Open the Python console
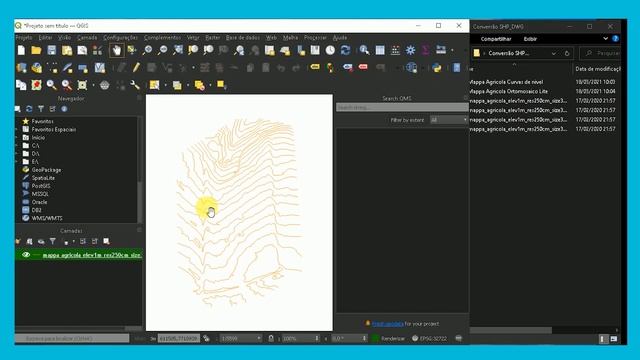The width and height of the screenshot is (640, 360). [437, 68]
